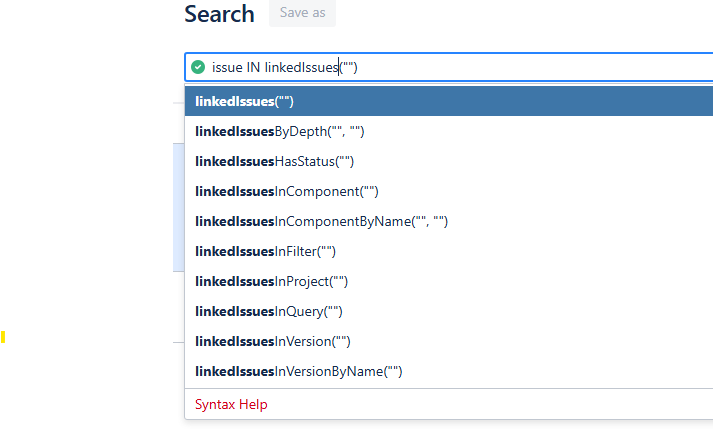Pick the linkedIssuesHasStatus suggestion
Image resolution: width=713 pixels, height=434 pixels.
pyautogui.click(x=275, y=161)
